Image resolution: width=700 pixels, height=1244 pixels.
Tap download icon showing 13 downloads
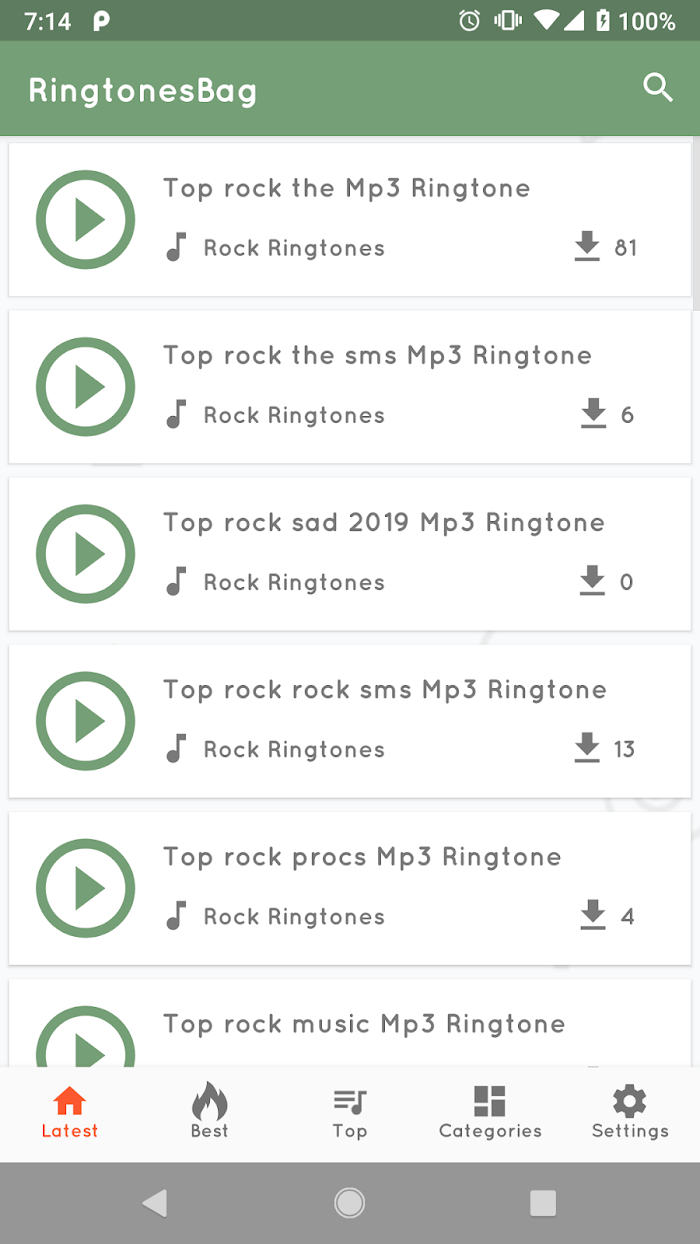click(587, 748)
